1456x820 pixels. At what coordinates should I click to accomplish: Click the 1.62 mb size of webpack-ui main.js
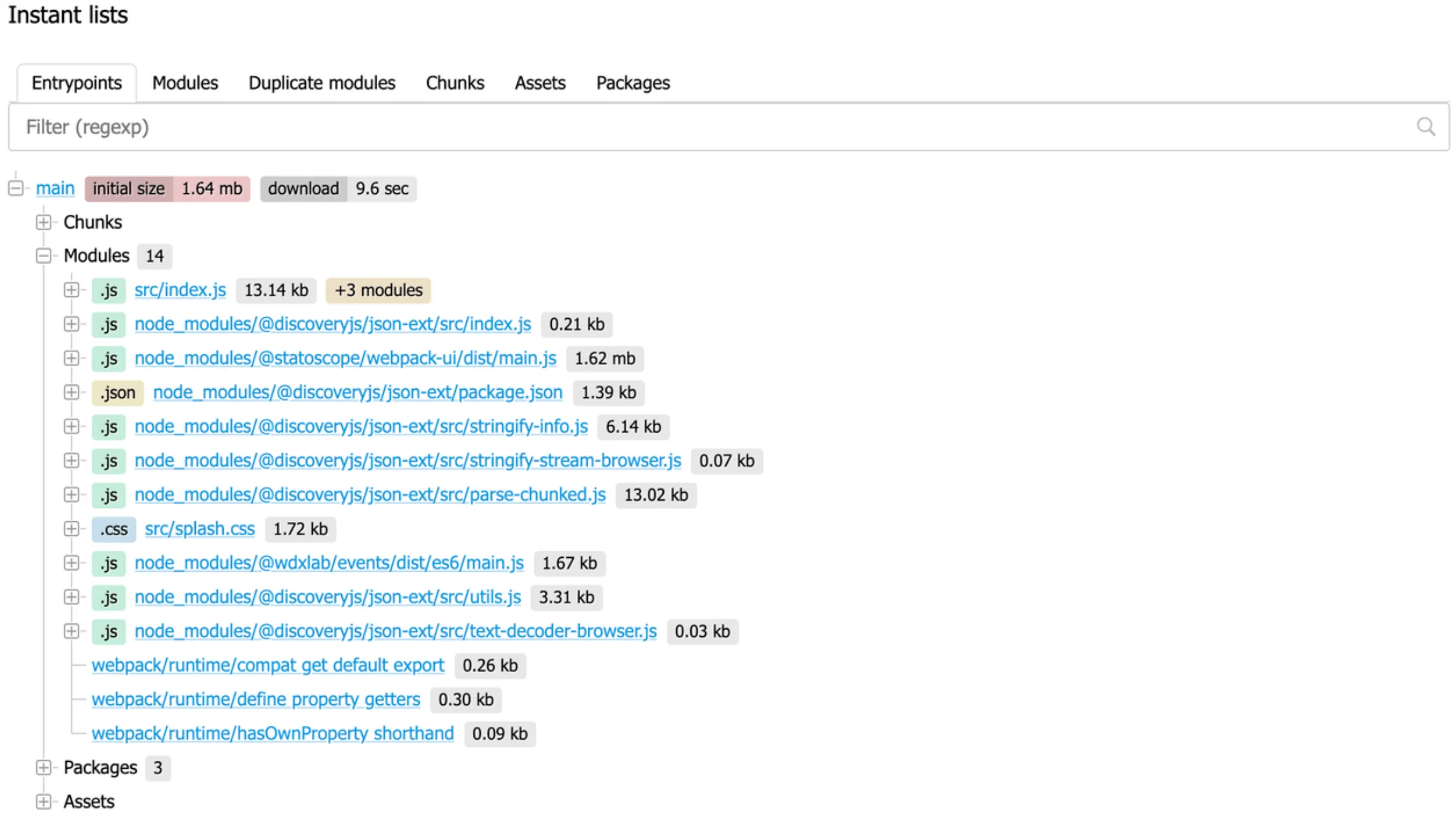click(605, 358)
